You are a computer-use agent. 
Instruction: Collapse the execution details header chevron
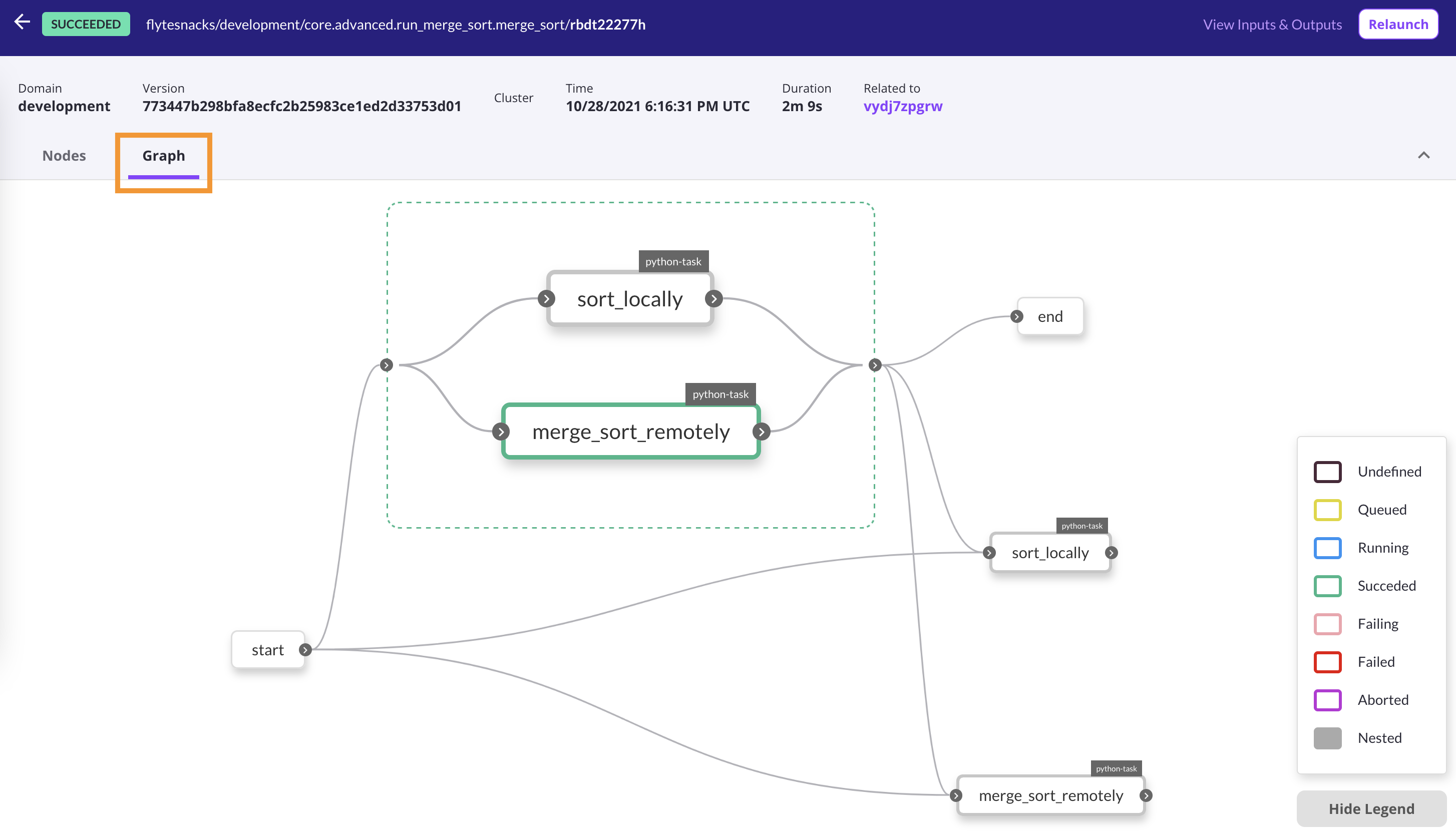pos(1423,155)
